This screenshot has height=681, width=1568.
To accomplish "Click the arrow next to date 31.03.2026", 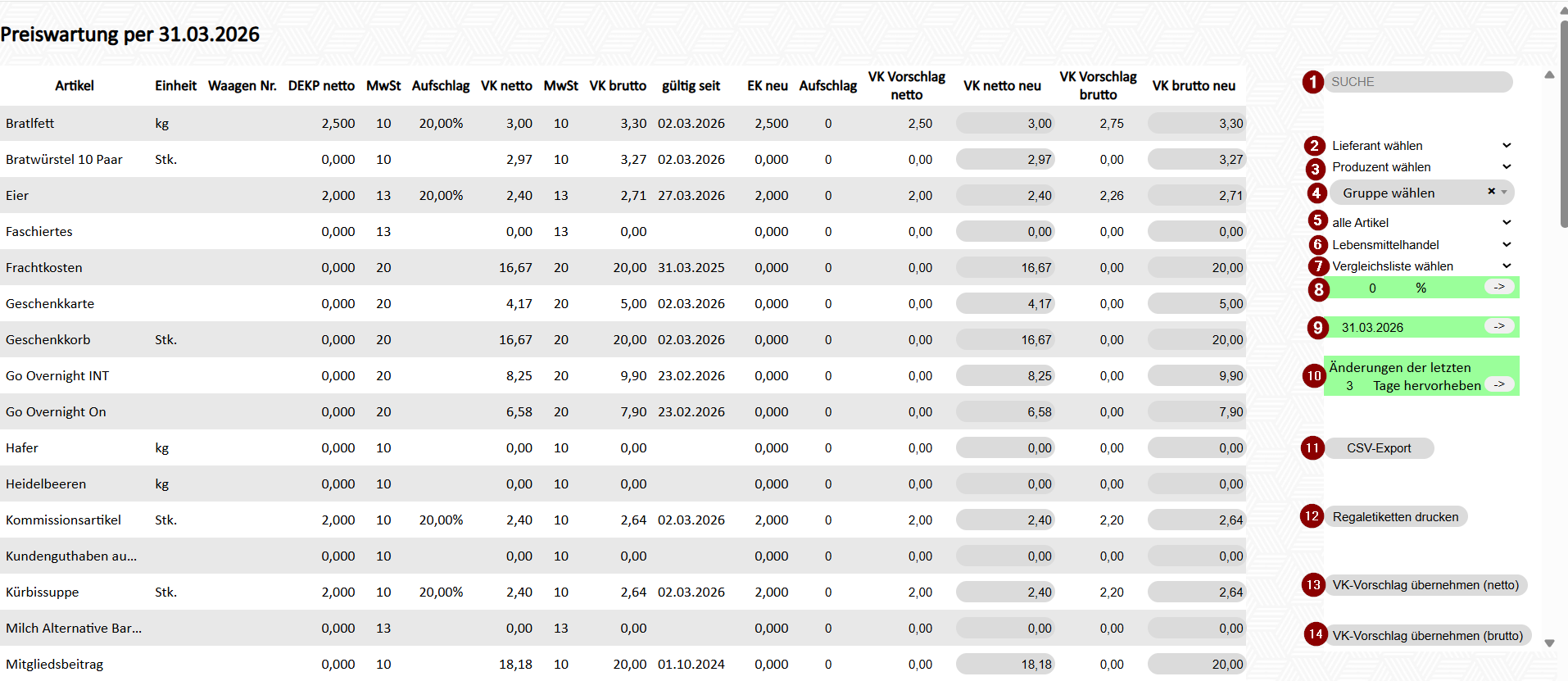I will tap(1498, 326).
